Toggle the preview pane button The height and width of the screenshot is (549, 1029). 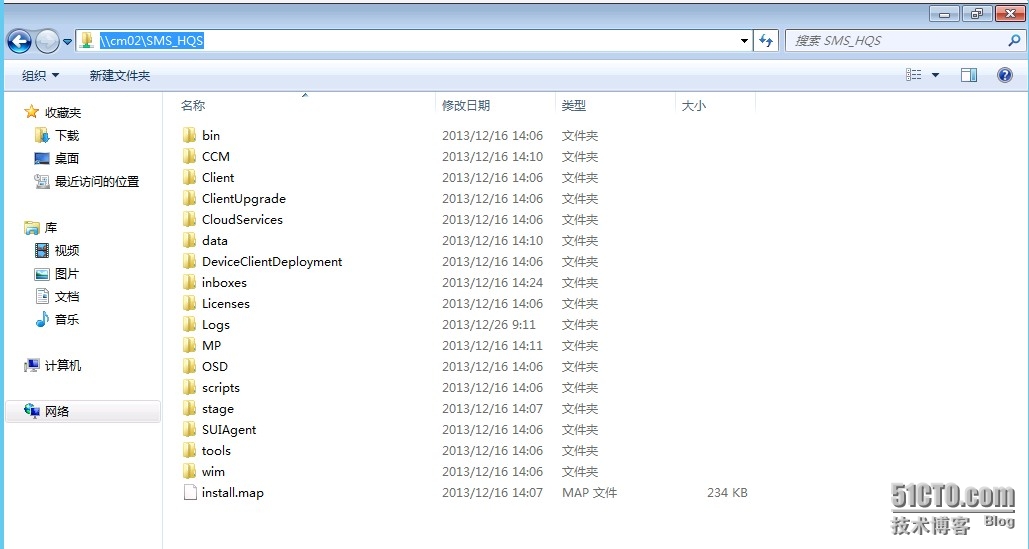[x=969, y=75]
